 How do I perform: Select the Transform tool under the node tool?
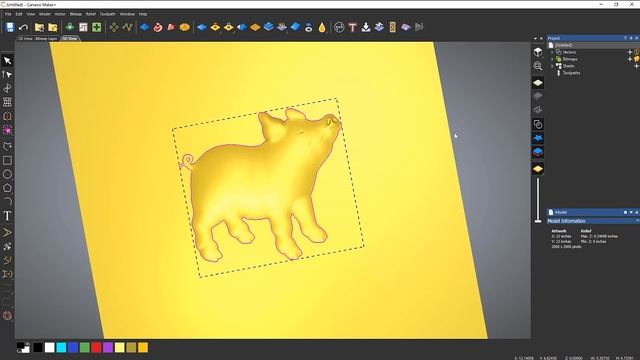click(x=7, y=88)
